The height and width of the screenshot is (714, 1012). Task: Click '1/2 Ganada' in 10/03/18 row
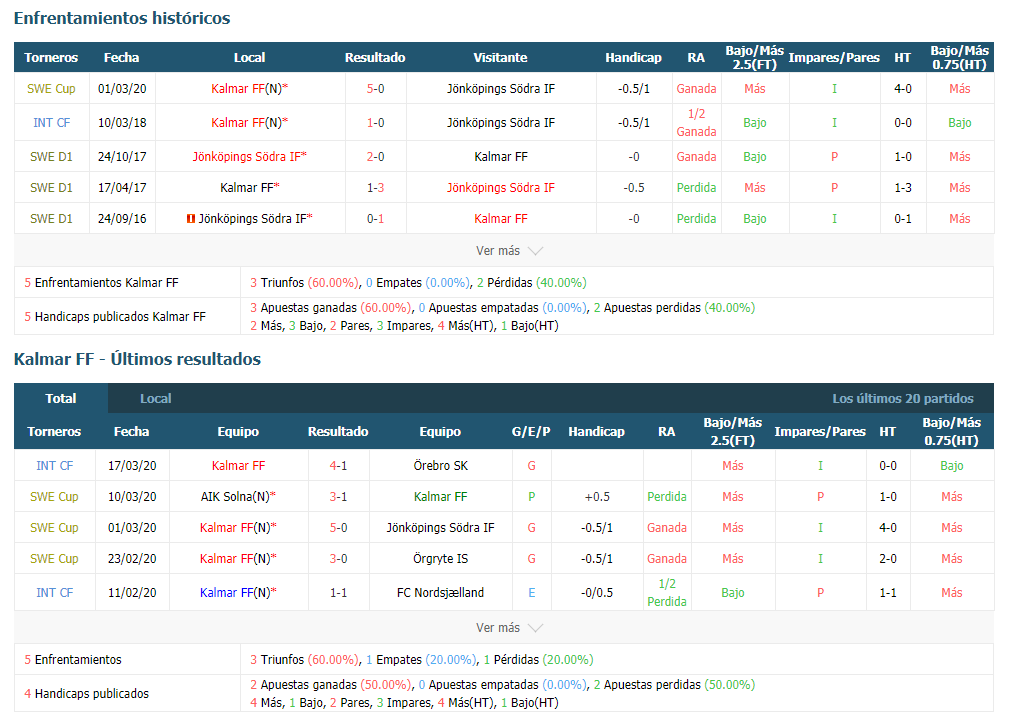pyautogui.click(x=696, y=123)
